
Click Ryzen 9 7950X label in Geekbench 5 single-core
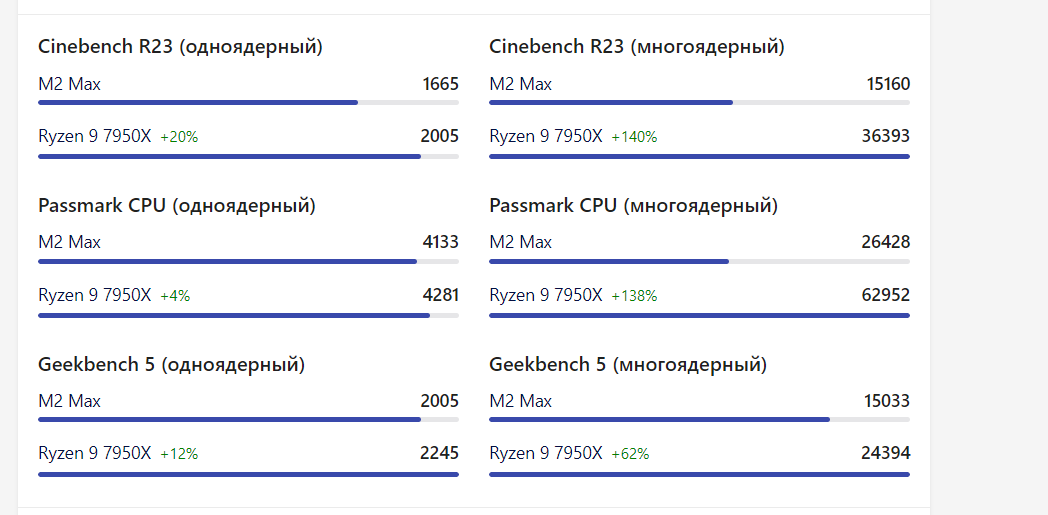pyautogui.click(x=95, y=453)
